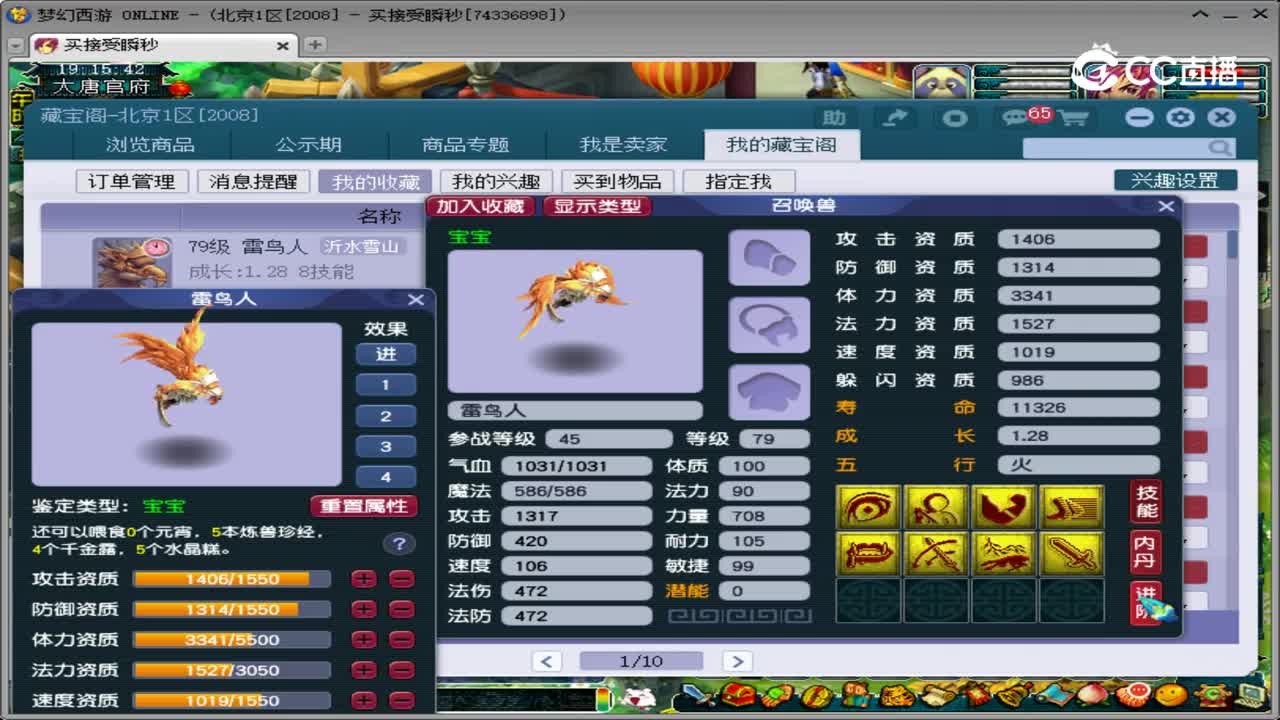Click the bottom armor pet equipment slot
This screenshot has height=720, width=1280.
769,391
